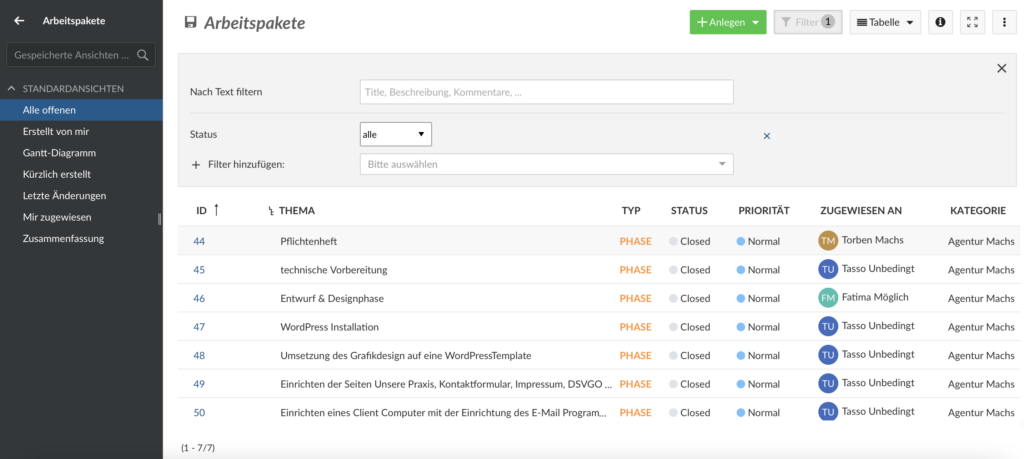The width and height of the screenshot is (1024, 459).
Task: Activate the fullscreen mode icon
Action: pyautogui.click(x=972, y=22)
